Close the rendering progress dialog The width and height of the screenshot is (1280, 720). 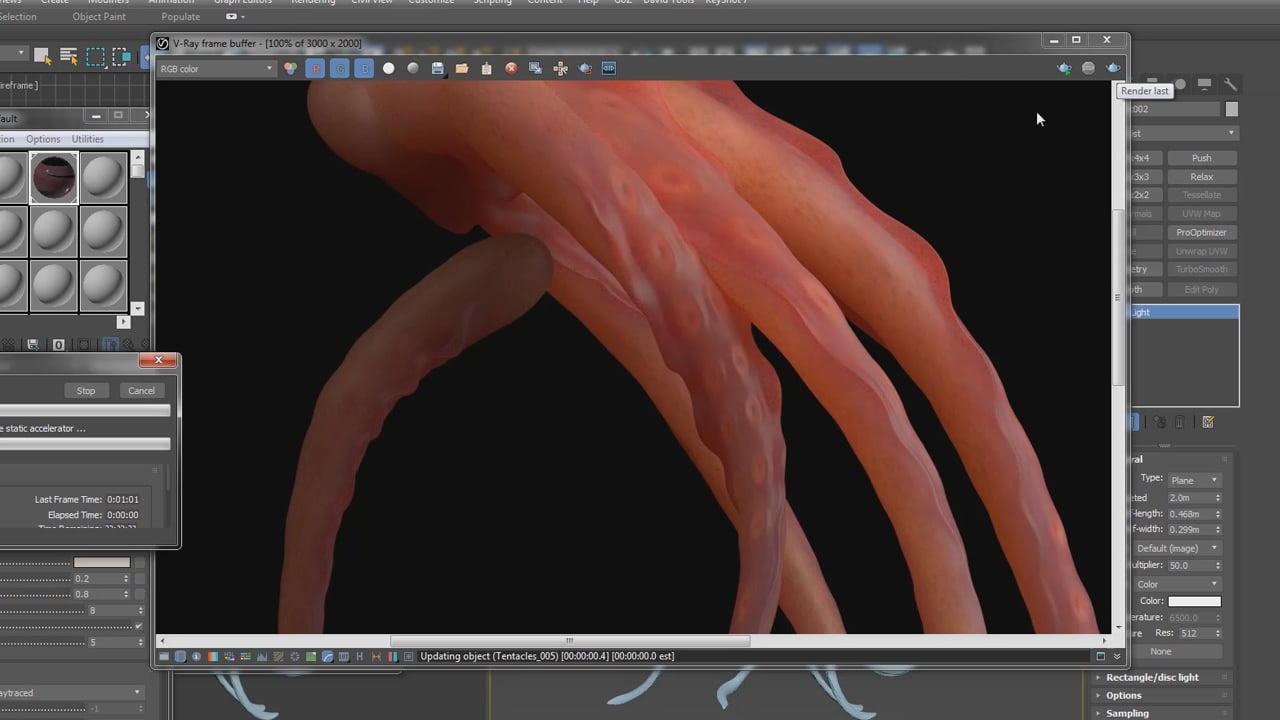[x=158, y=360]
